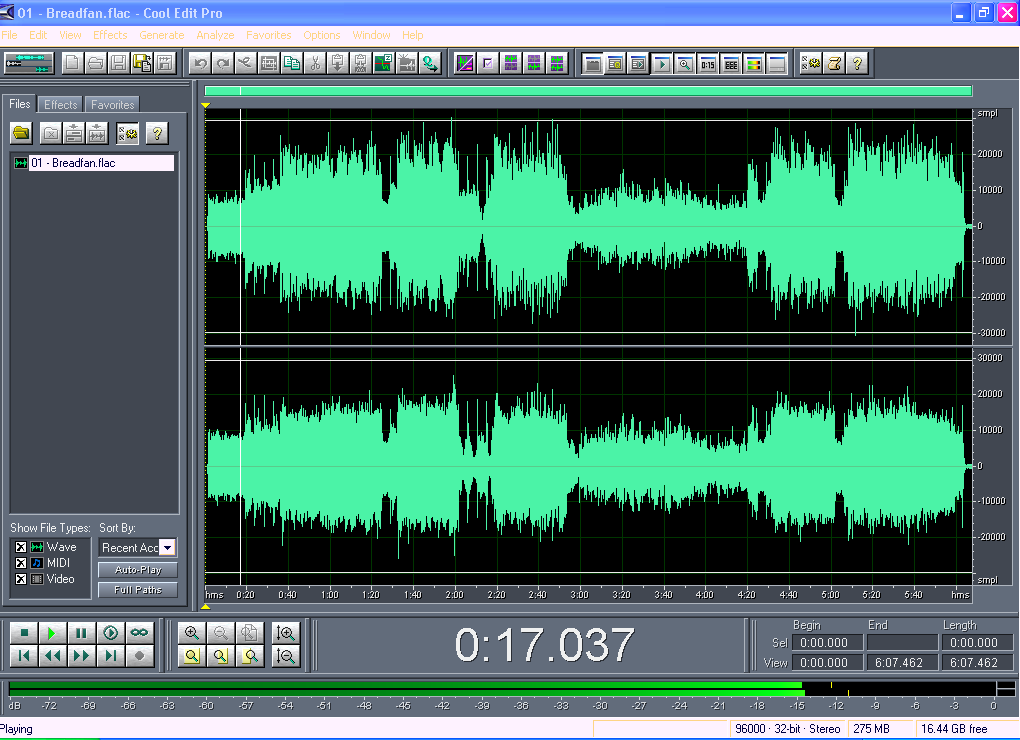Viewport: 1020px width, 740px height.
Task: Zoom in horizontally with the plus magnifier
Action: coord(192,633)
